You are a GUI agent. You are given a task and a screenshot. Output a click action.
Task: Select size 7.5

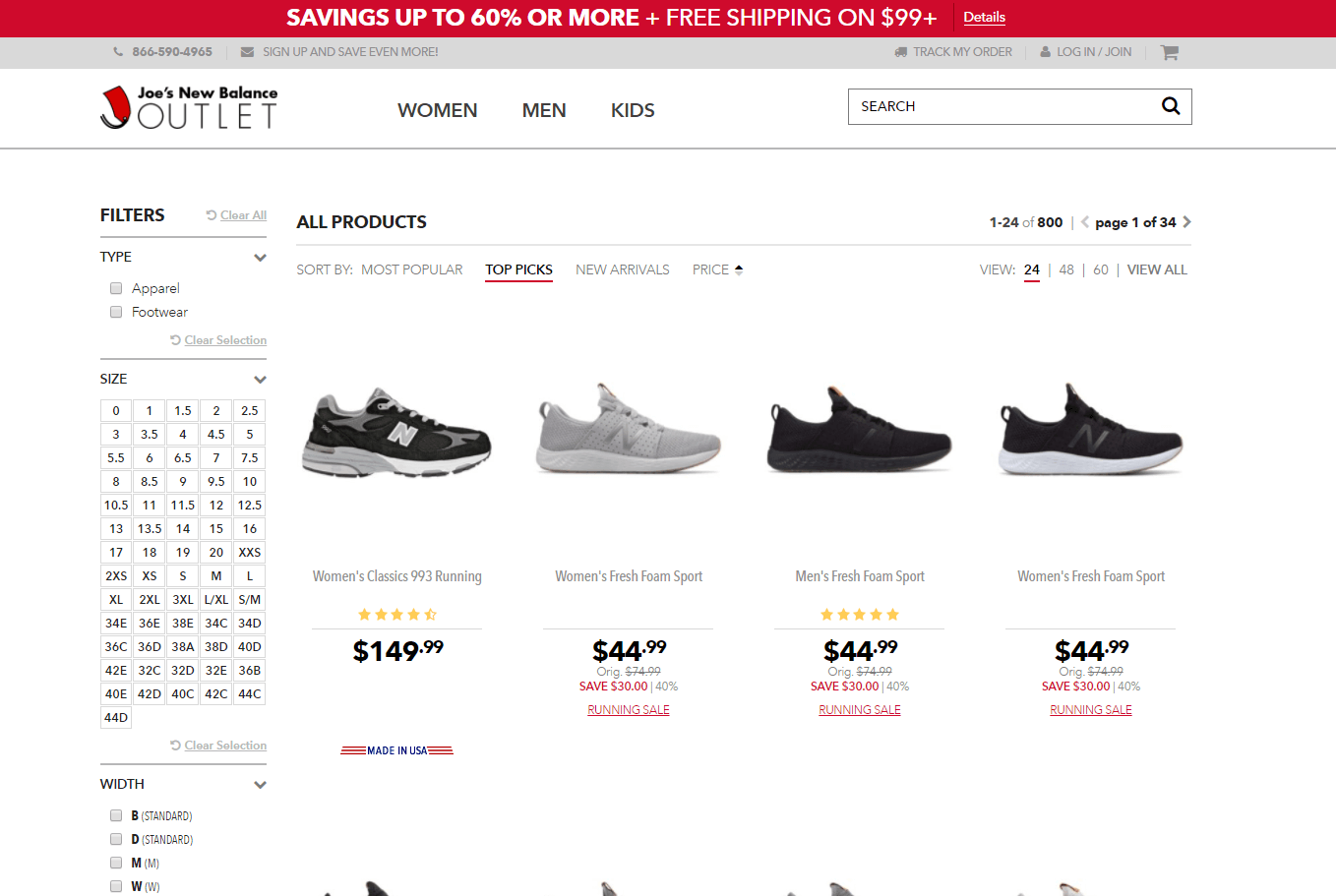pyautogui.click(x=250, y=458)
